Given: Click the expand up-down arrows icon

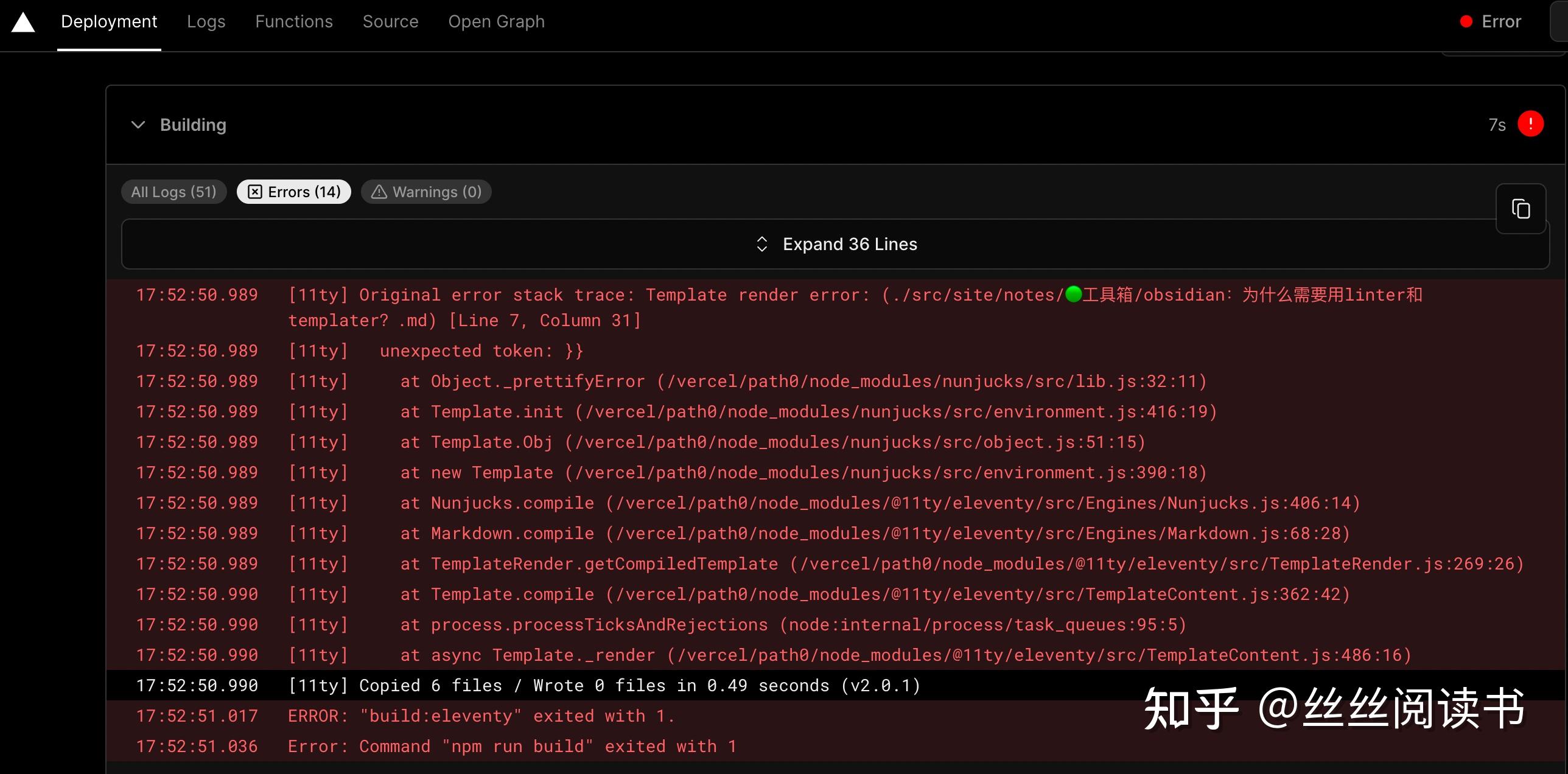Looking at the screenshot, I should click(761, 244).
